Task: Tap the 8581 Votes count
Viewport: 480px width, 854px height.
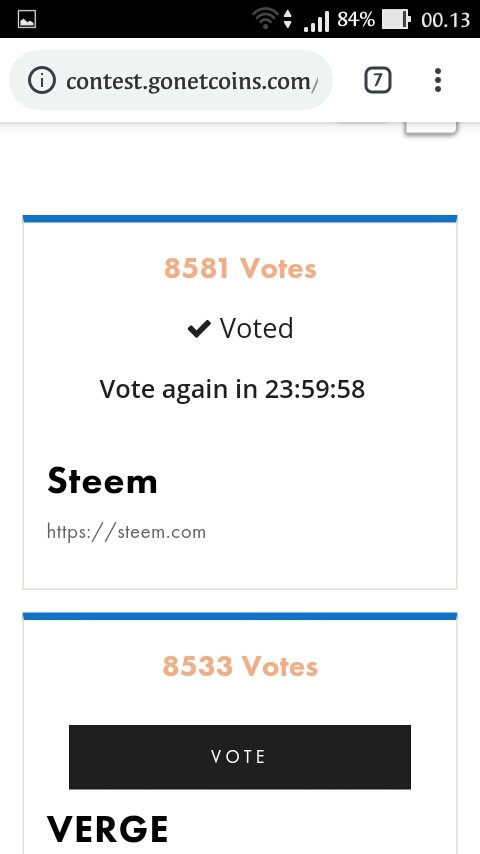Action: [240, 268]
